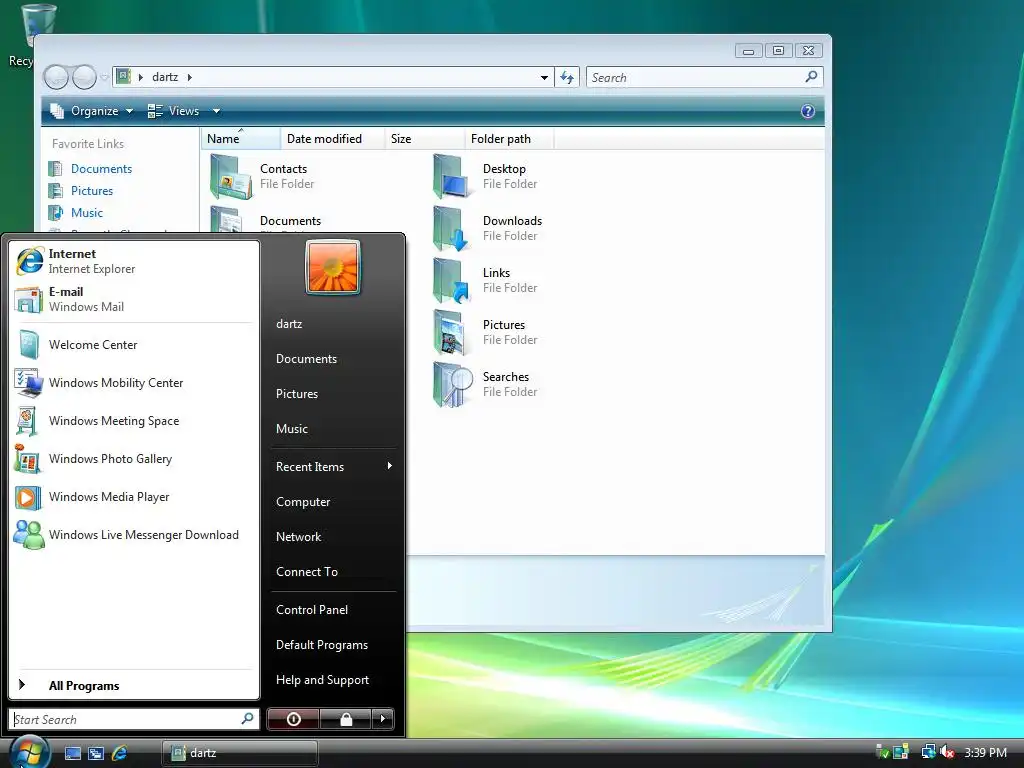Click Switch between windows in Quick Launch

point(96,753)
